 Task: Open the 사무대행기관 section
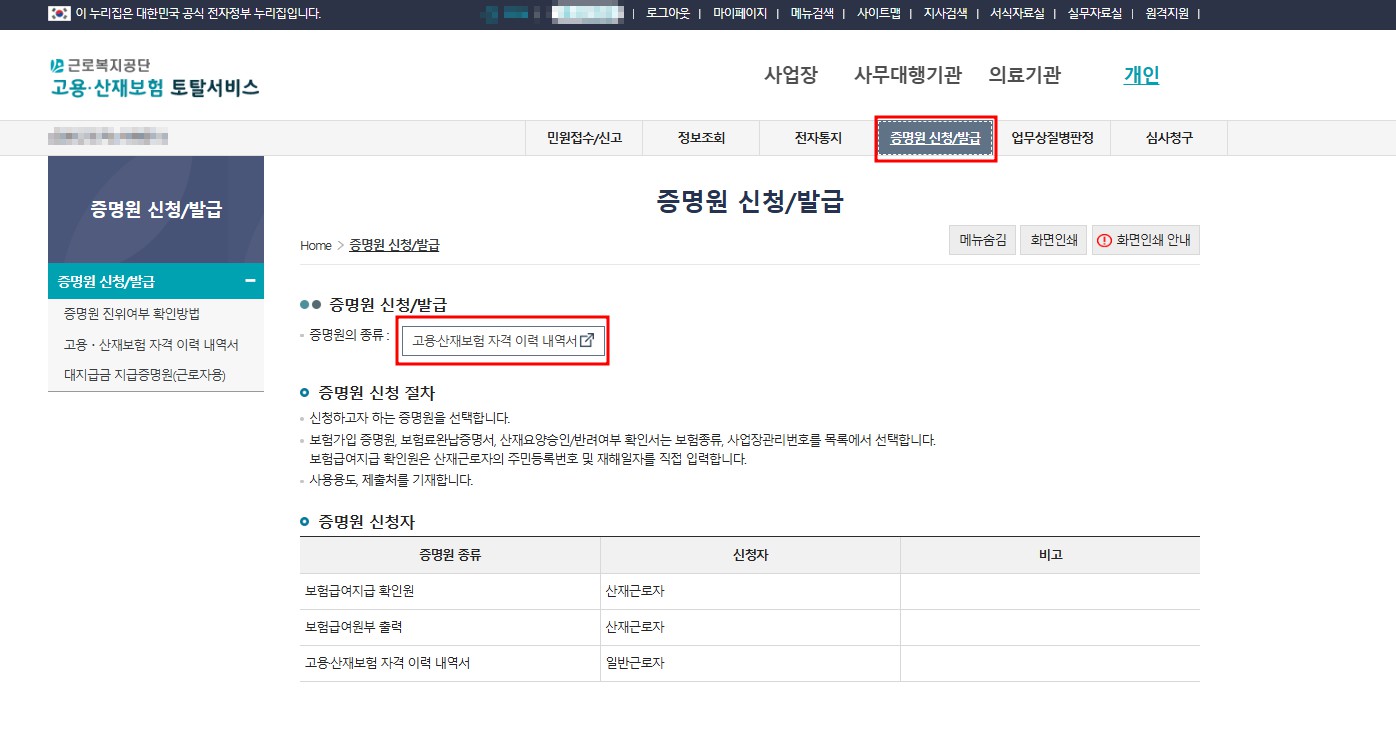[906, 74]
